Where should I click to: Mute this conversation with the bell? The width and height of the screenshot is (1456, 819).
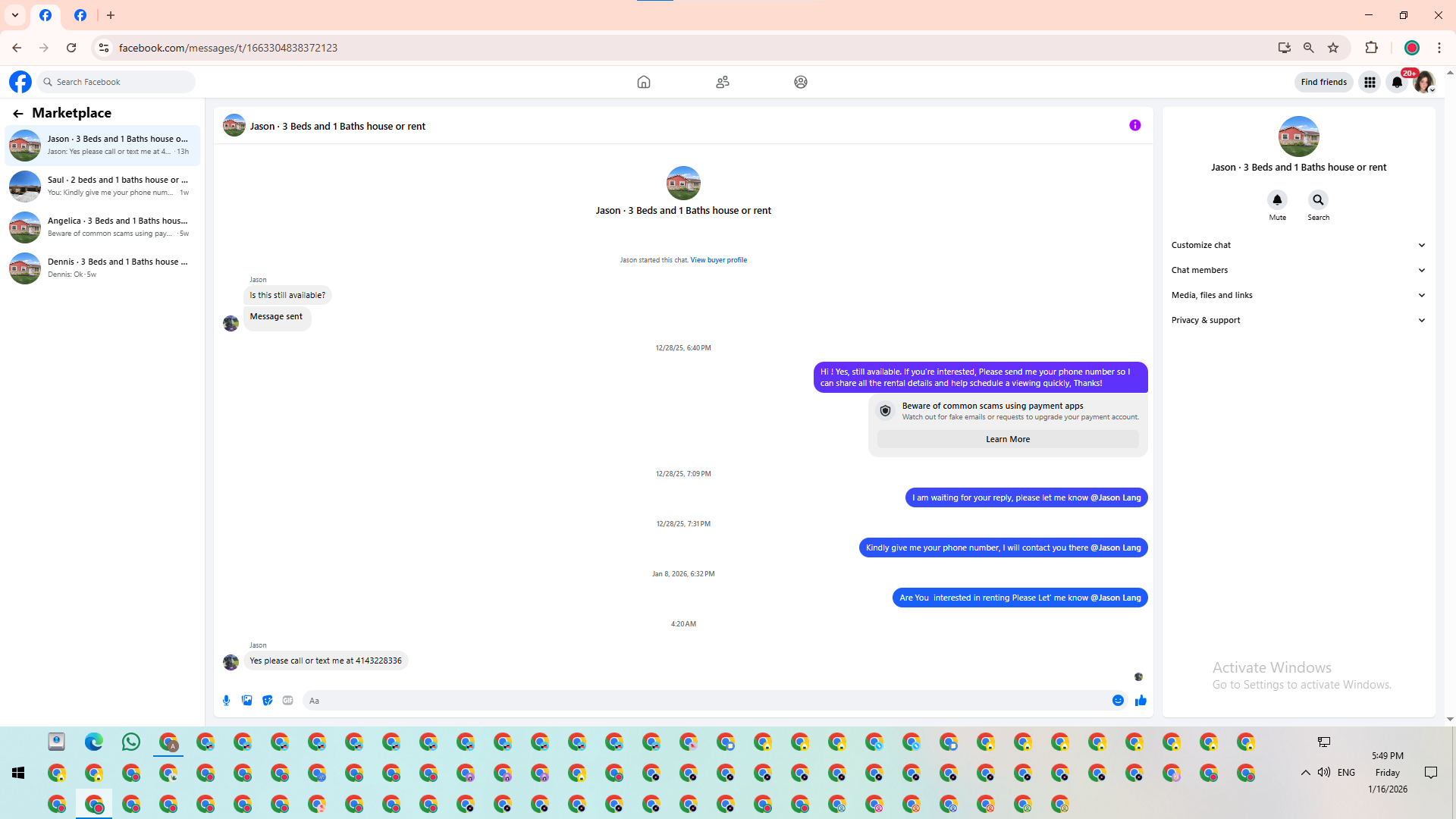[x=1277, y=200]
